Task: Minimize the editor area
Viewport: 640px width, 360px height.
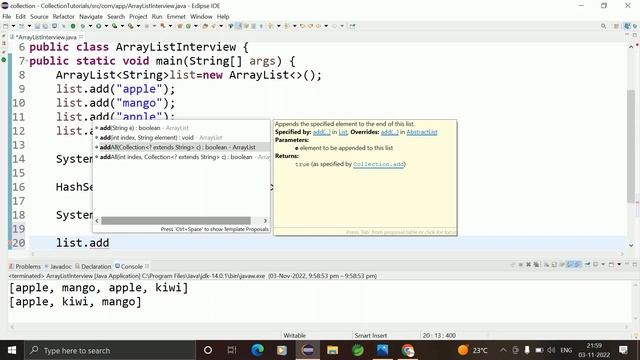Action: (x=627, y=35)
